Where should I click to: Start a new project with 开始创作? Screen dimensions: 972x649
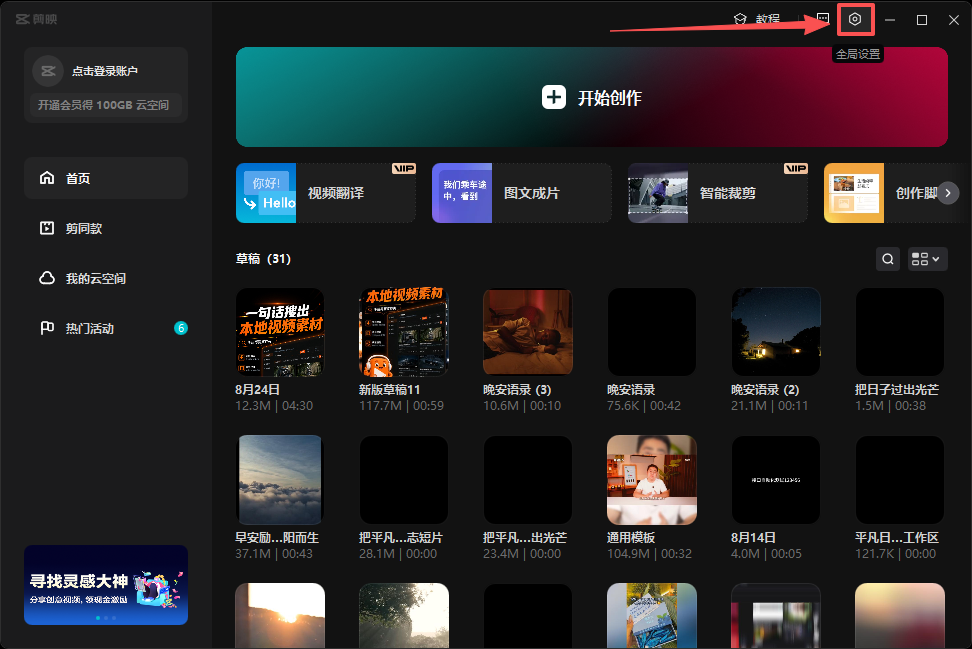point(591,97)
